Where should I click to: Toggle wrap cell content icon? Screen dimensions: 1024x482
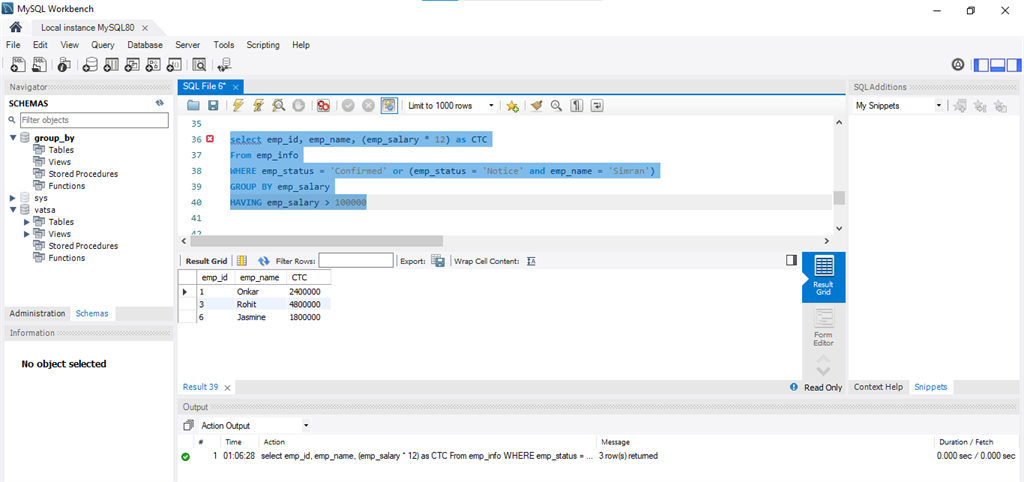(532, 261)
